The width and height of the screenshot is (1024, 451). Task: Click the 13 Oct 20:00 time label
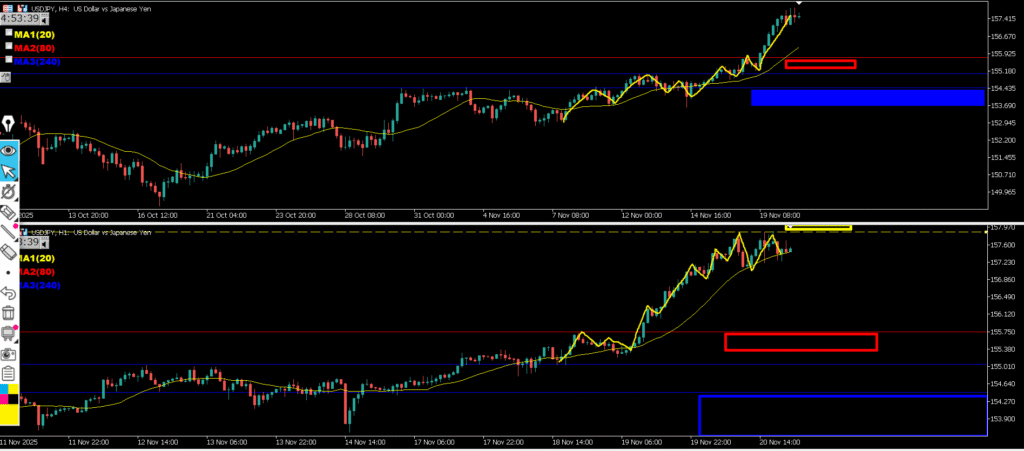89,214
